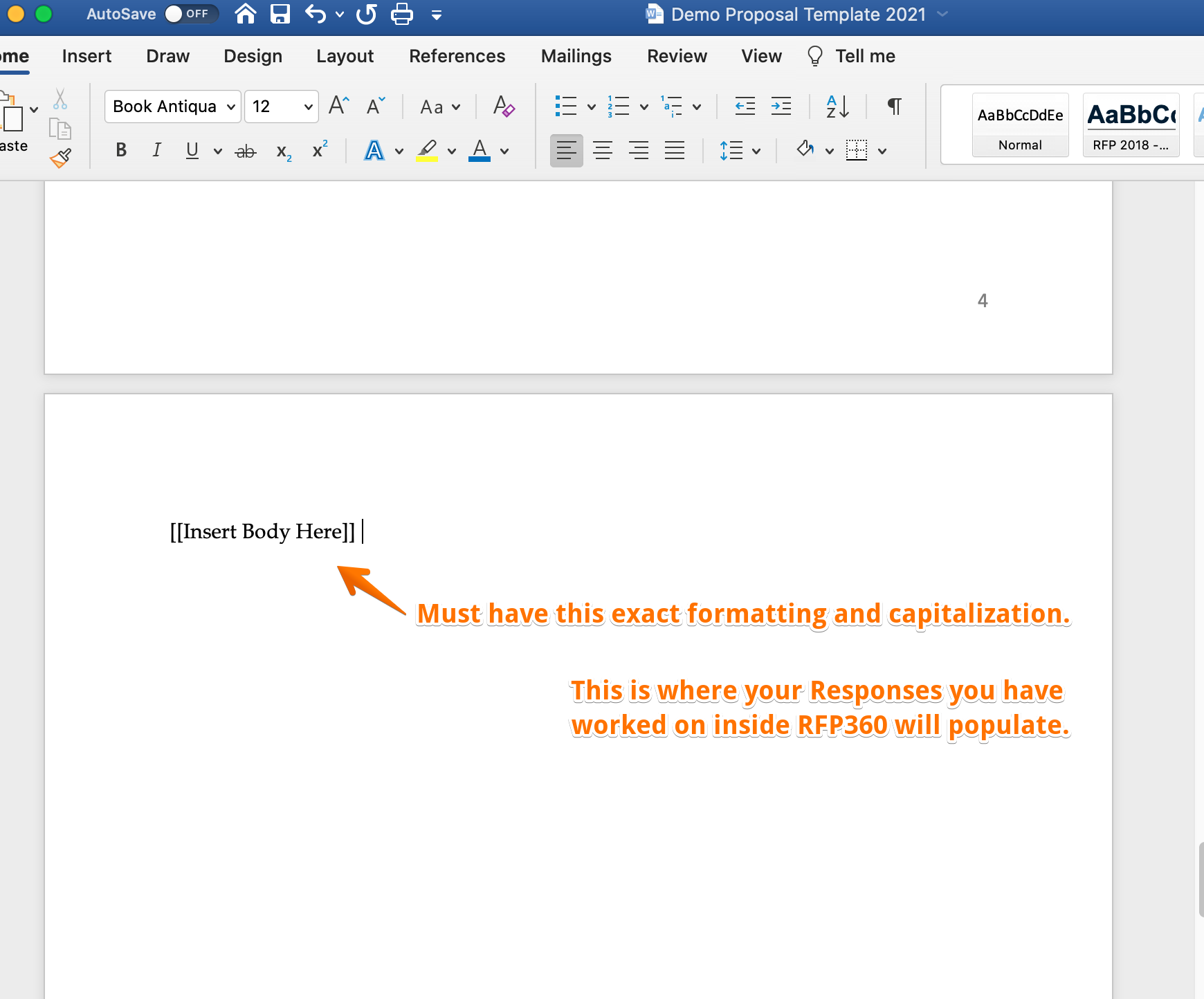Viewport: 1204px width, 999px height.
Task: Apply text effects with outlined A
Action: point(374,150)
